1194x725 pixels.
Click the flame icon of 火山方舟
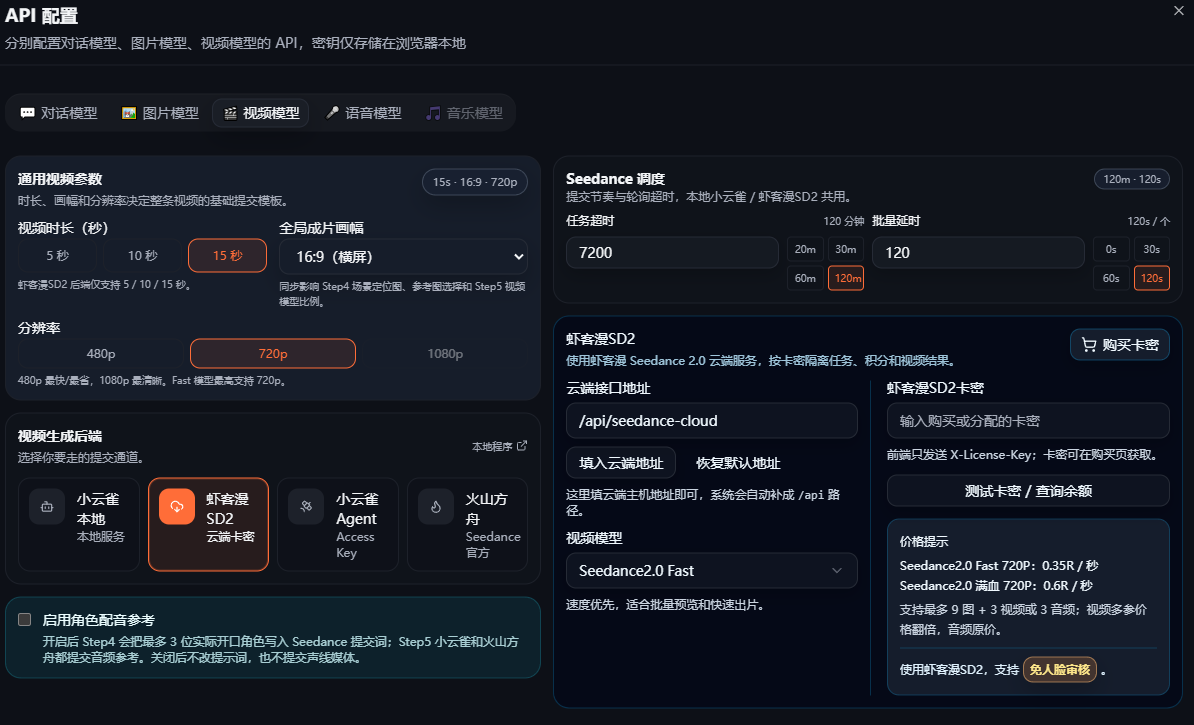[436, 506]
